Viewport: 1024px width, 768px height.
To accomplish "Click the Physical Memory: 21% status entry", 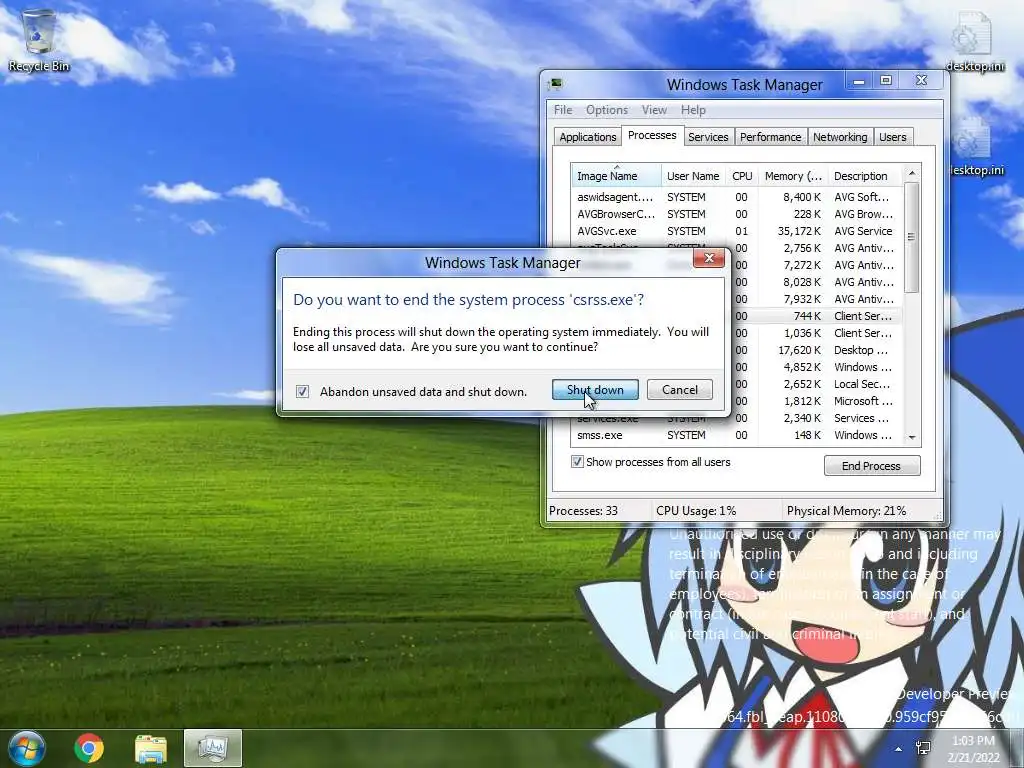I will tap(846, 511).
